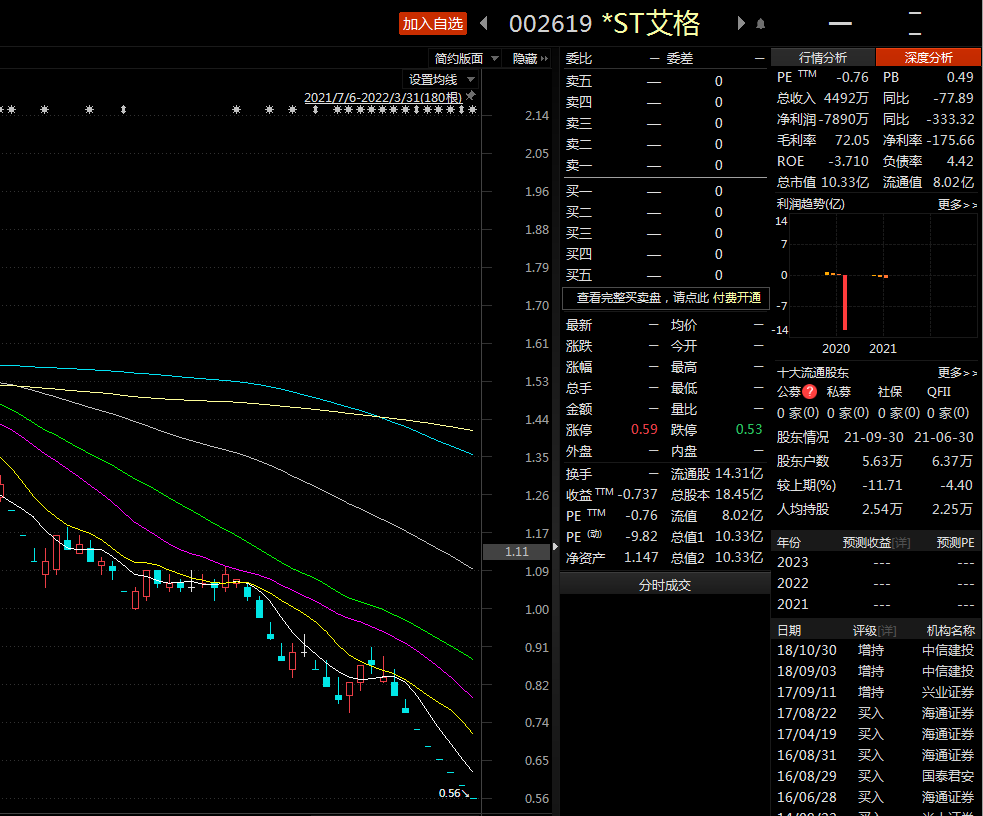
Task: Open 更多>> beside 利润趋势(亿)
Action: point(957,204)
